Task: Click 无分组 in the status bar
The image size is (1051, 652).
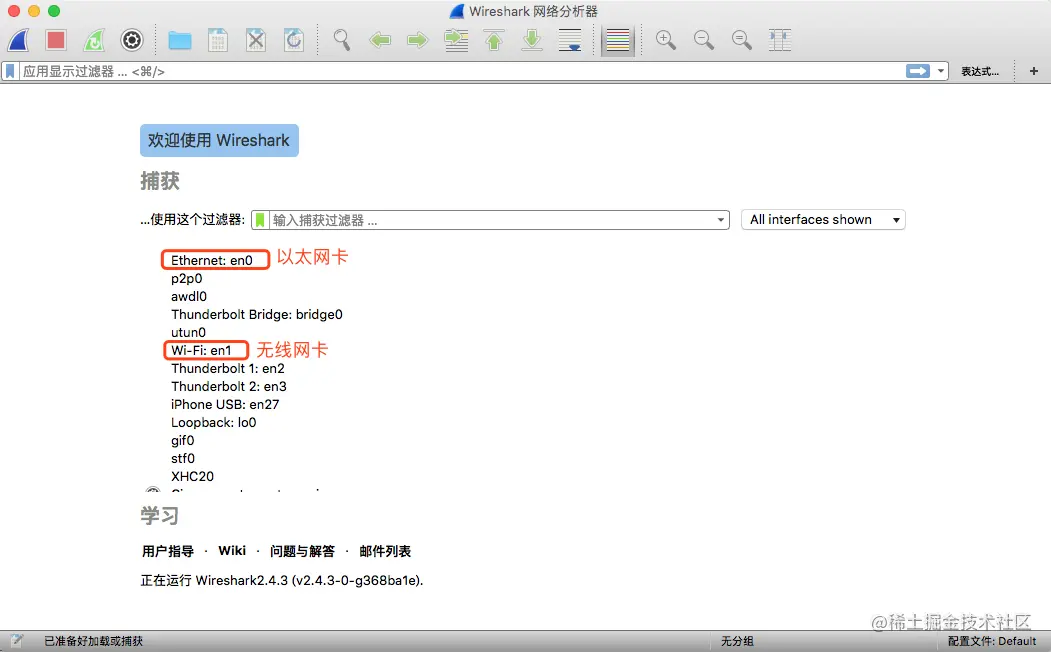Action: coord(737,641)
